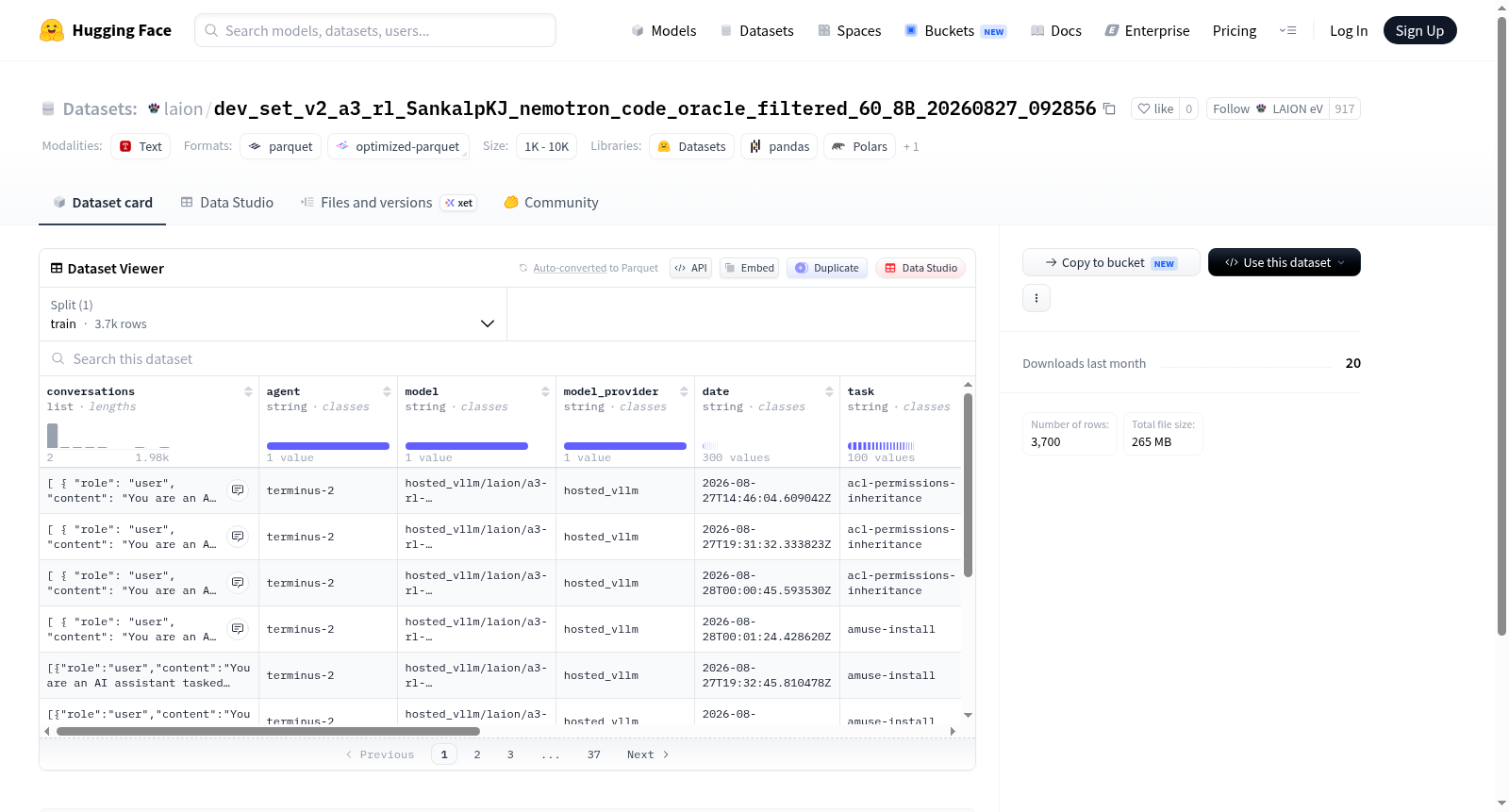Open the Spaces page
Image resolution: width=1509 pixels, height=812 pixels.
point(849,30)
